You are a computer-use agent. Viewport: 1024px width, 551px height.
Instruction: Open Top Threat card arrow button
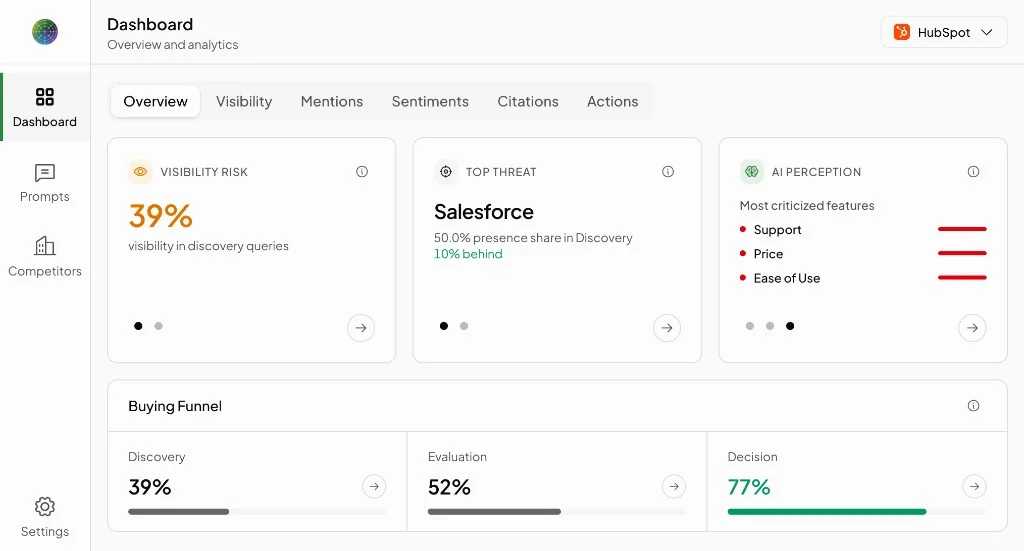667,328
